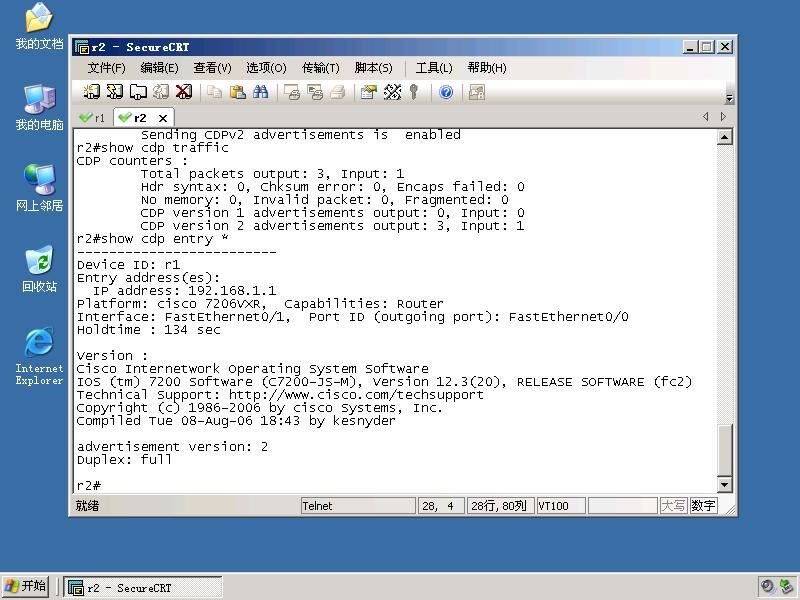This screenshot has height=600, width=800.
Task: Open the 查看(V) menu
Action: pos(212,68)
